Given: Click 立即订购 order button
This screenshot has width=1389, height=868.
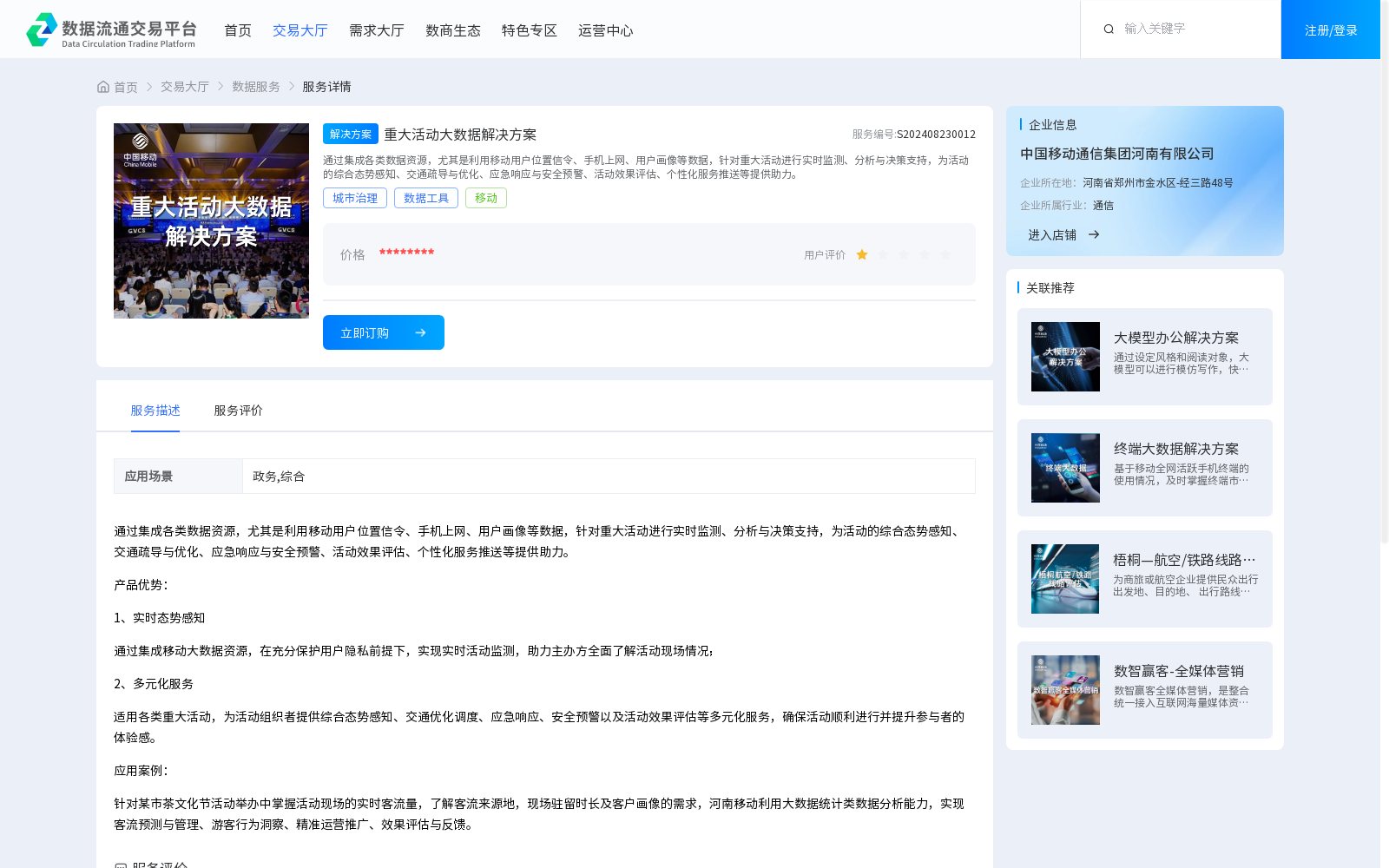Looking at the screenshot, I should point(384,332).
